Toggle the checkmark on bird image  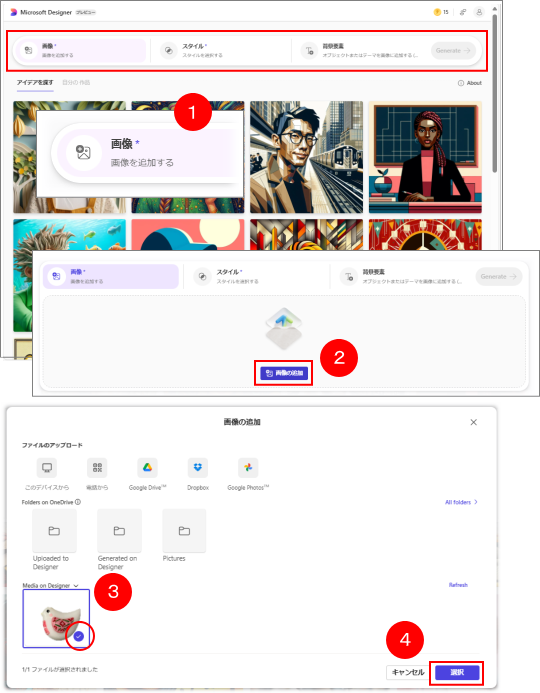click(x=79, y=636)
